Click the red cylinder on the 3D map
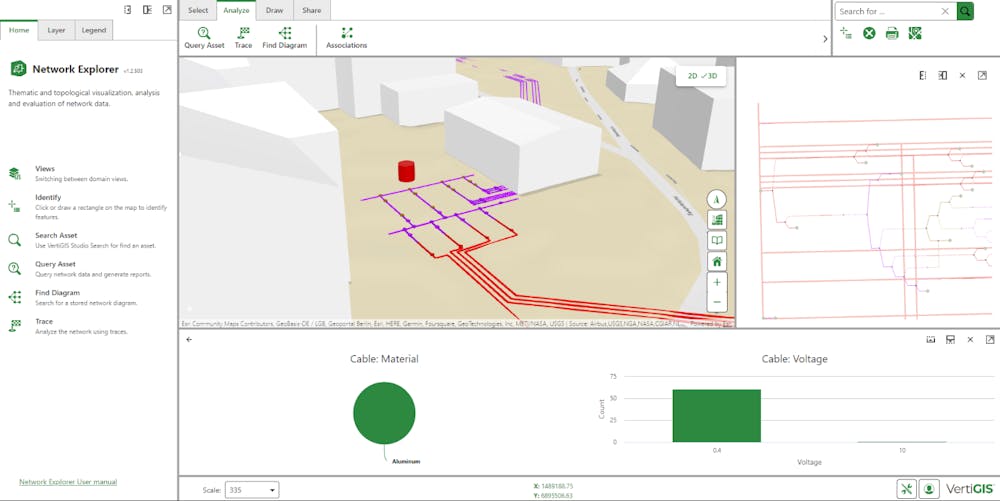The width and height of the screenshot is (1000, 501). point(406,171)
